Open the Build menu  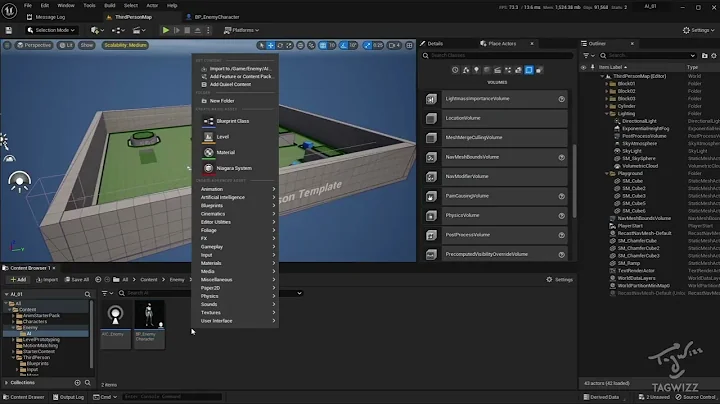[110, 6]
